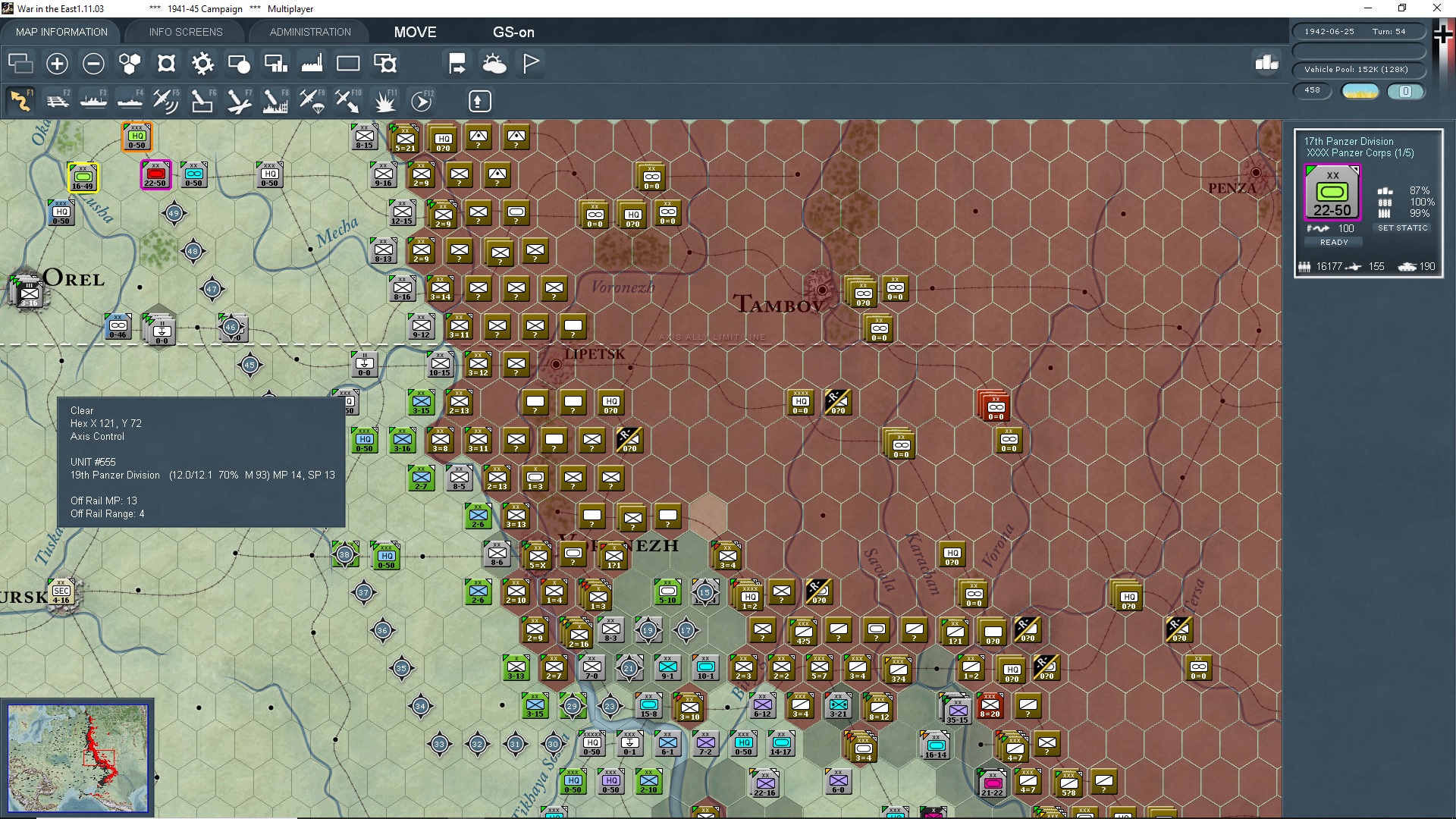
Task: Click the Tambov city hex
Action: 822,289
